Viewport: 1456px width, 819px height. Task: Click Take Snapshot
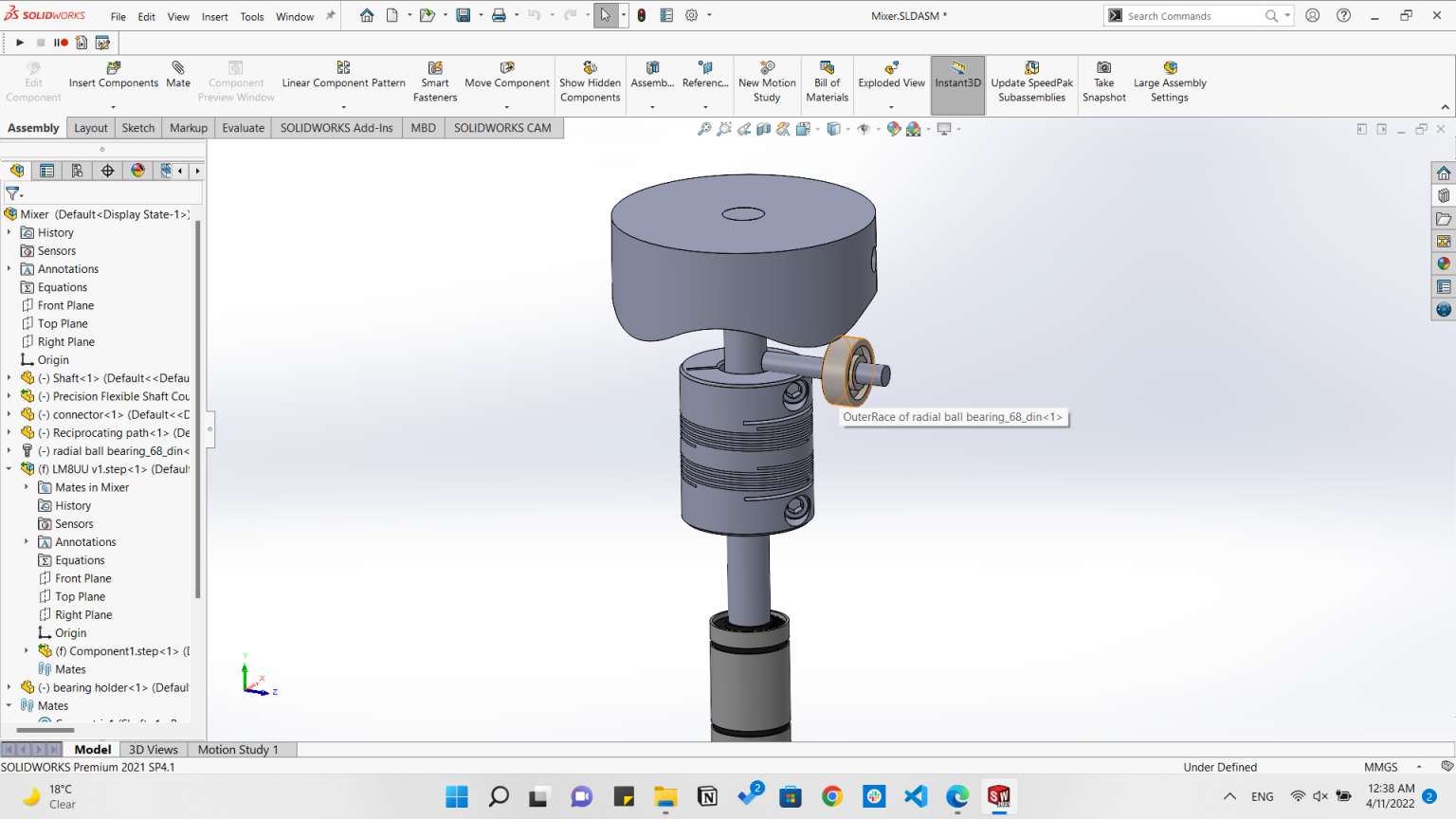(x=1104, y=82)
